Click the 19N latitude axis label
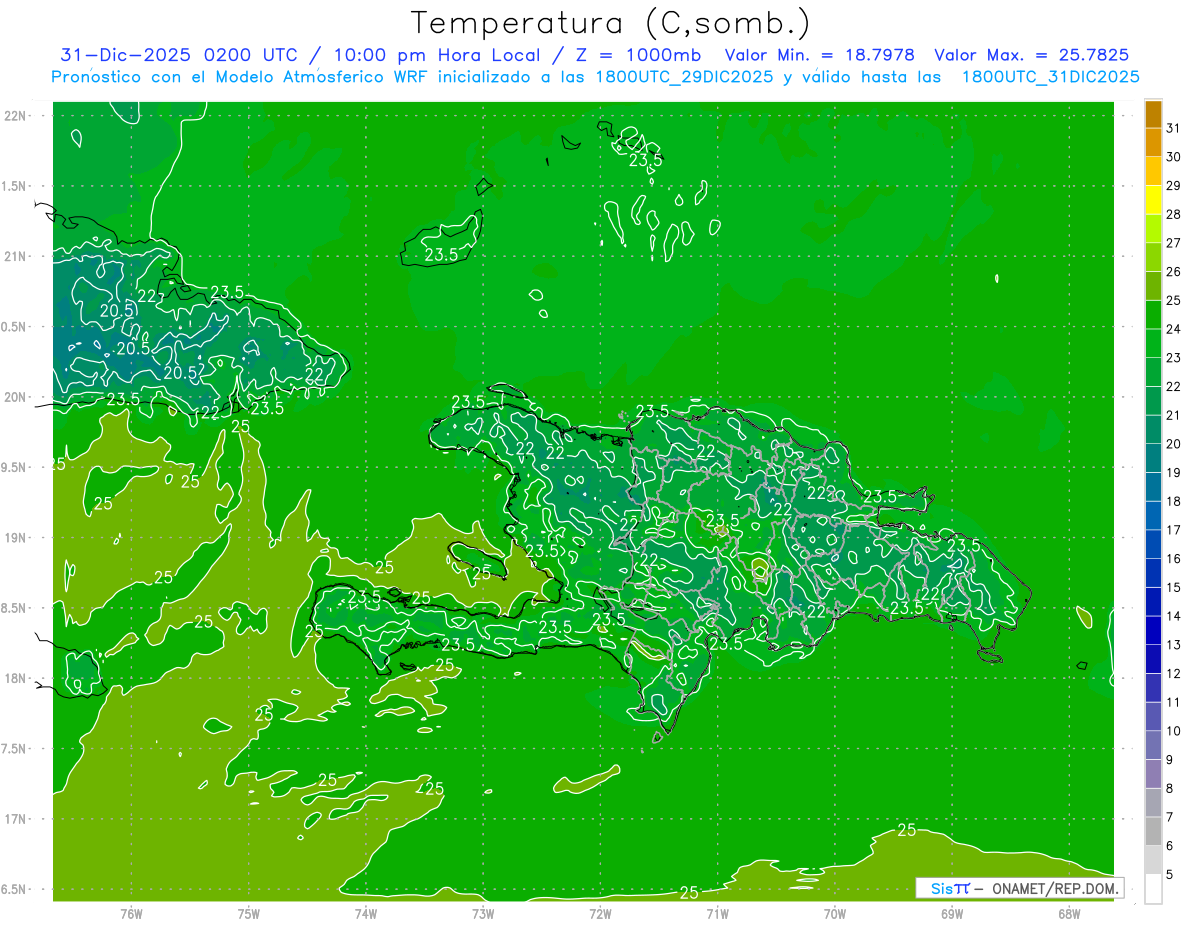This screenshot has width=1200, height=927. [15, 538]
